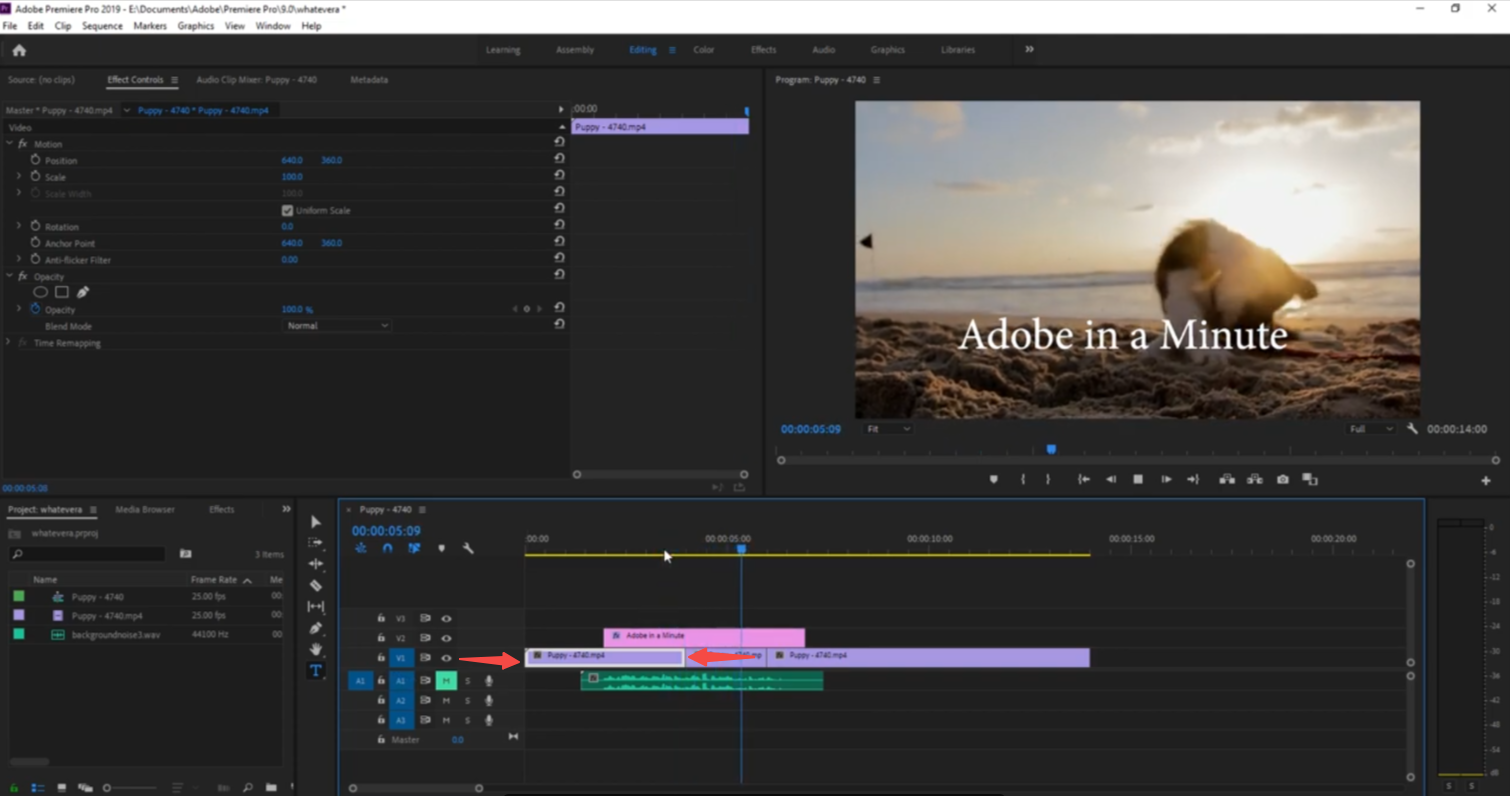The width and height of the screenshot is (1510, 796).
Task: Reset the Opacity parameter
Action: [x=559, y=309]
